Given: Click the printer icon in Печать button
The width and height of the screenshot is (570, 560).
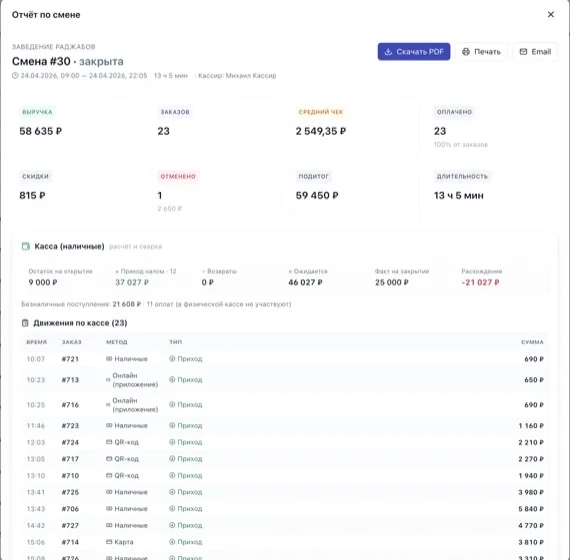Looking at the screenshot, I should [466, 52].
